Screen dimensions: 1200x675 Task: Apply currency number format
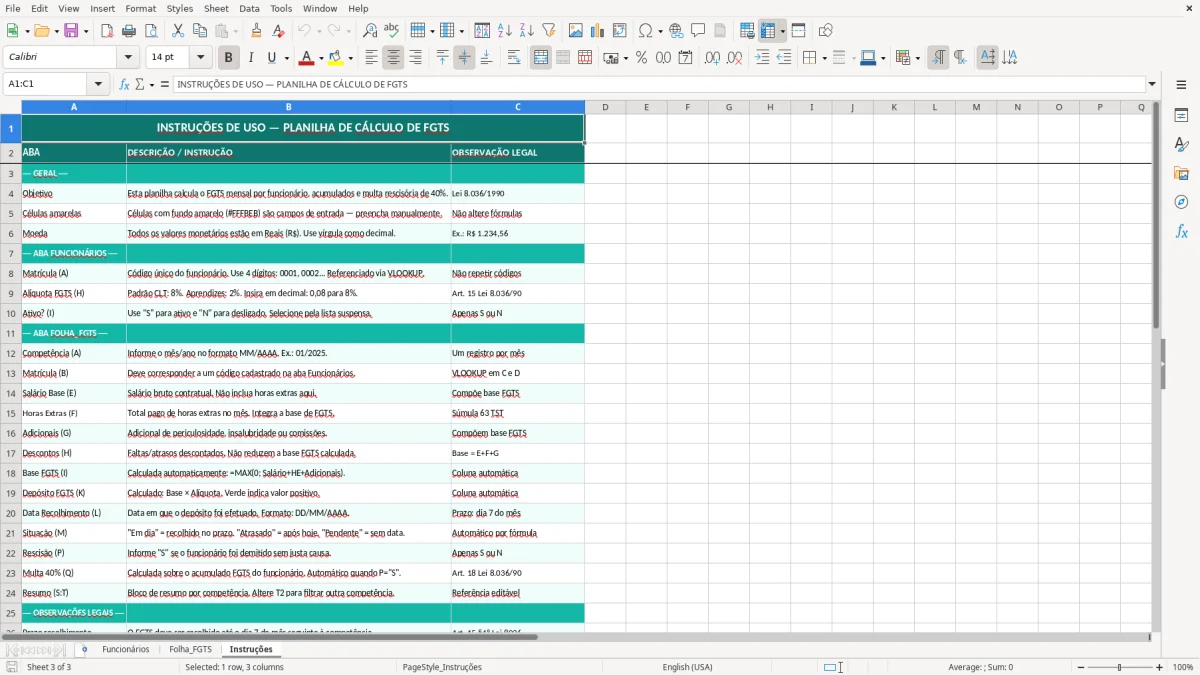pyautogui.click(x=611, y=57)
